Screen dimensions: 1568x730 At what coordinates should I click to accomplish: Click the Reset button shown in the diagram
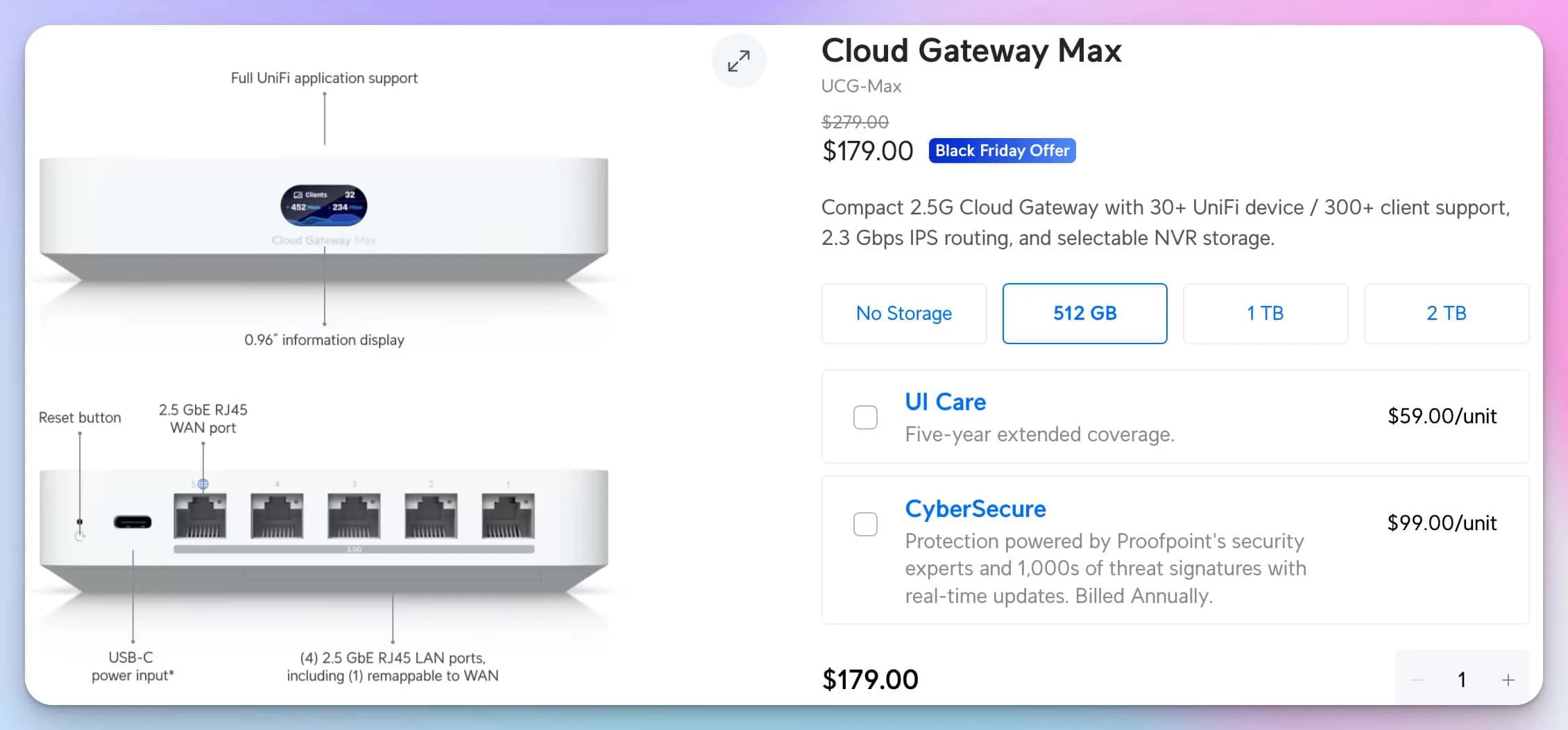pos(79,522)
